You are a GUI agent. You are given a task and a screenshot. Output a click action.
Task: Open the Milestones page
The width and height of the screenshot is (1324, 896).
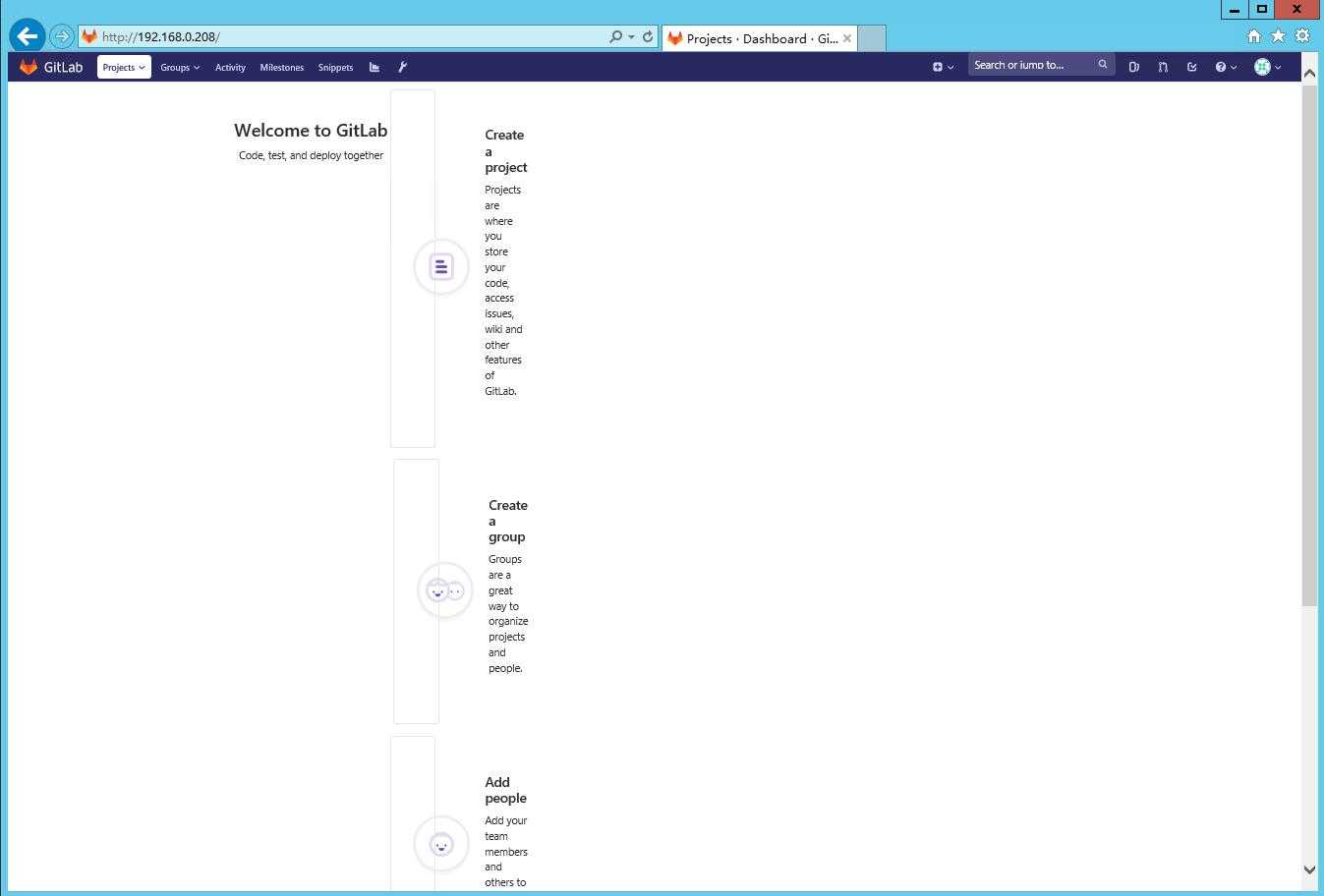(281, 67)
